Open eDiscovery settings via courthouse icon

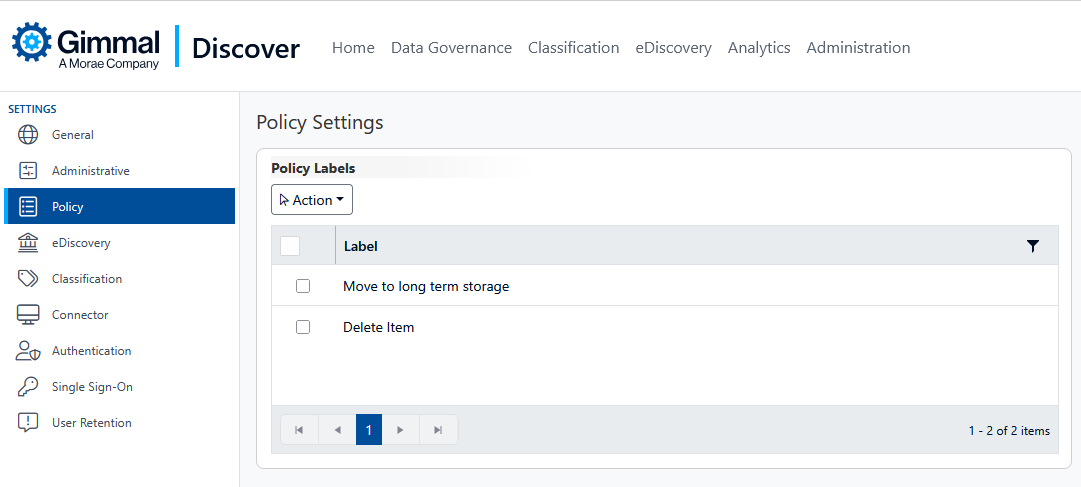coord(29,243)
